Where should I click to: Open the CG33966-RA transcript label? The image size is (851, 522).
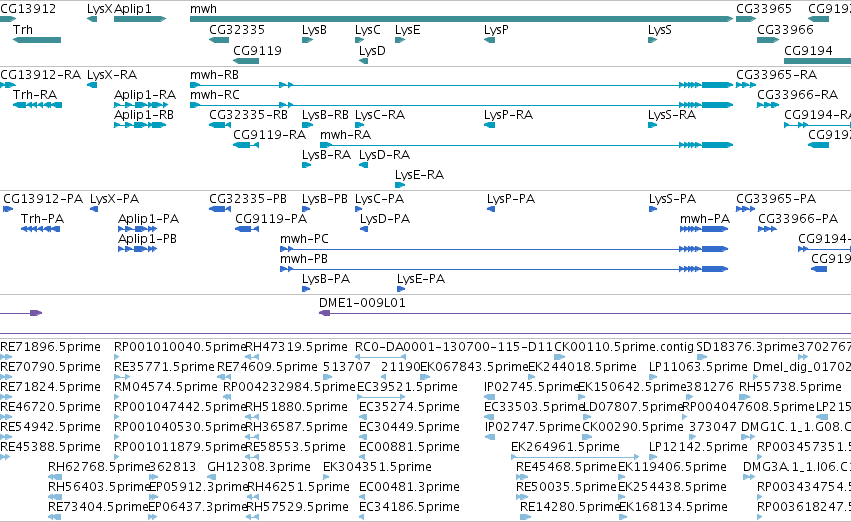pos(798,94)
